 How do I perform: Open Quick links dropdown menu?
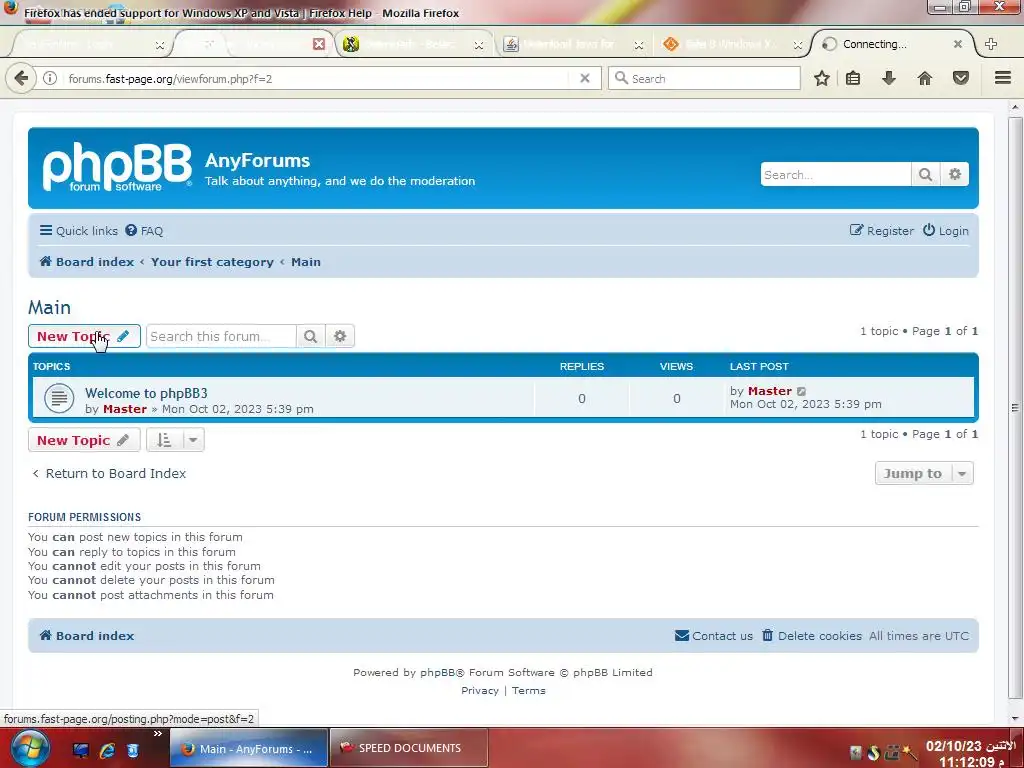[78, 231]
